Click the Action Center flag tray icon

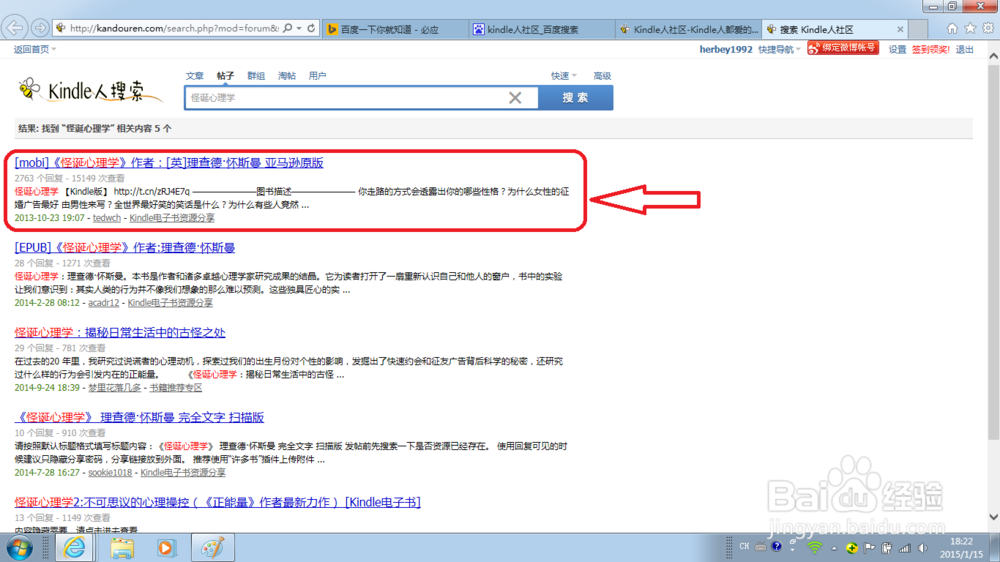(x=869, y=548)
